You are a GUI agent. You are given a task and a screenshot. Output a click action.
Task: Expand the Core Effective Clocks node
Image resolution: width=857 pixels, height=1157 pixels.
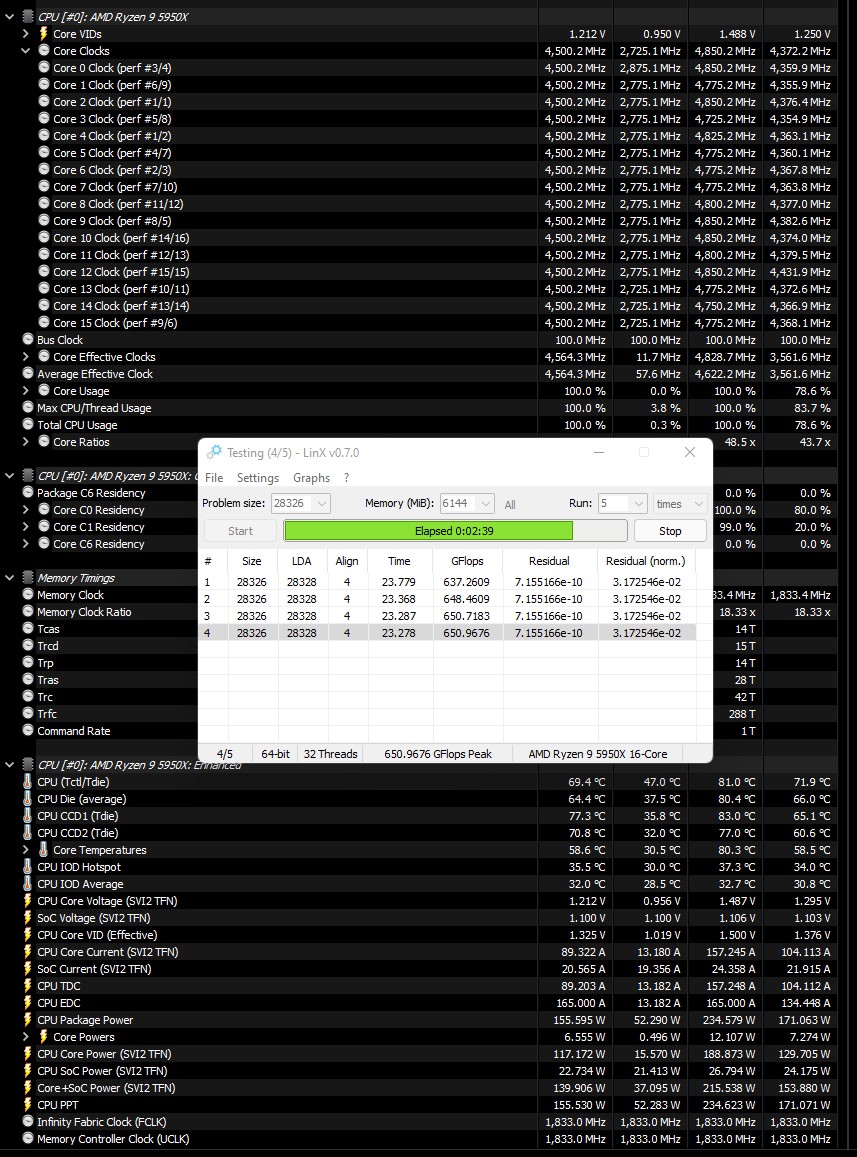pyautogui.click(x=26, y=356)
